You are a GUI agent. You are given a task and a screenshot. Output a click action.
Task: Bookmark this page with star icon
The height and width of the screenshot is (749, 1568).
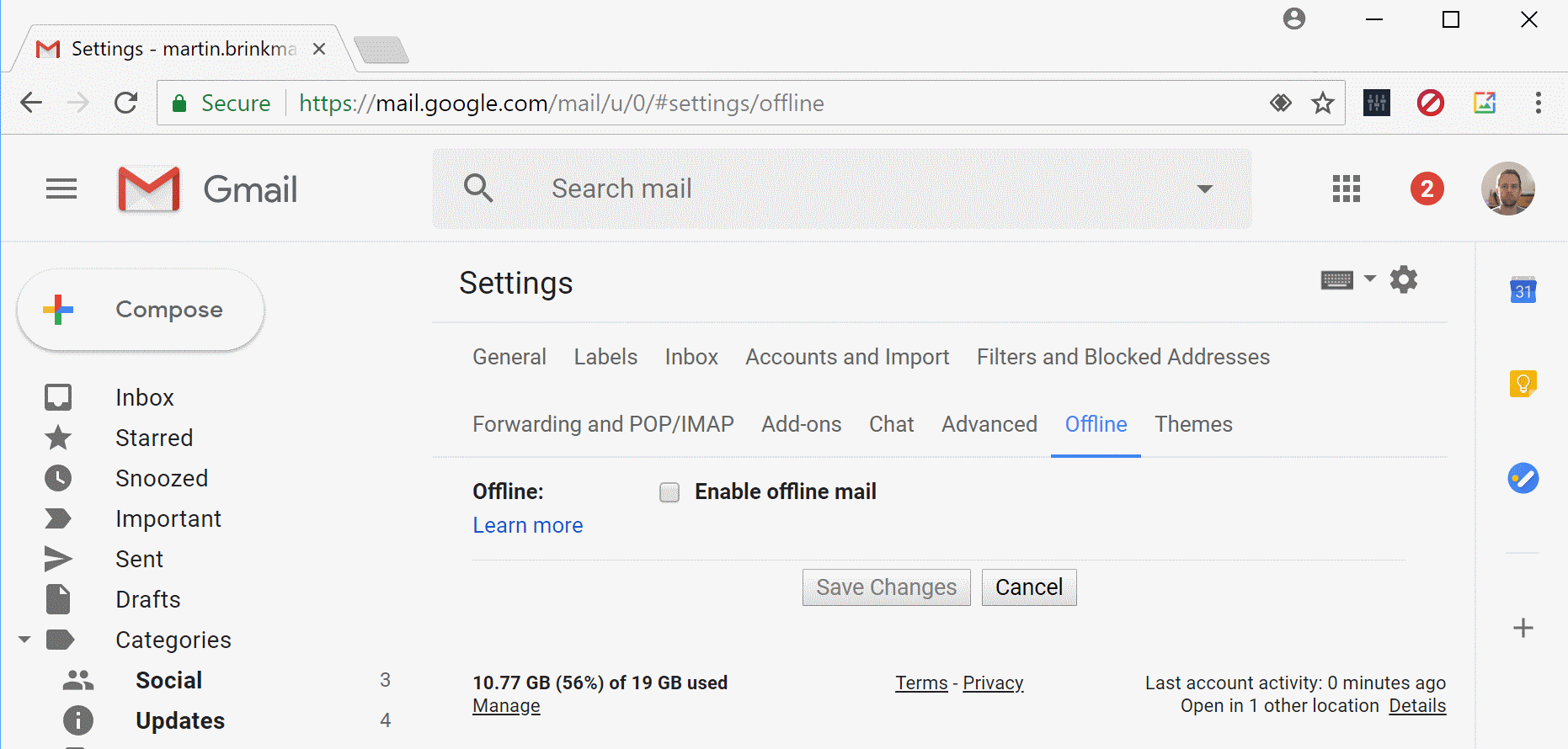(1322, 103)
